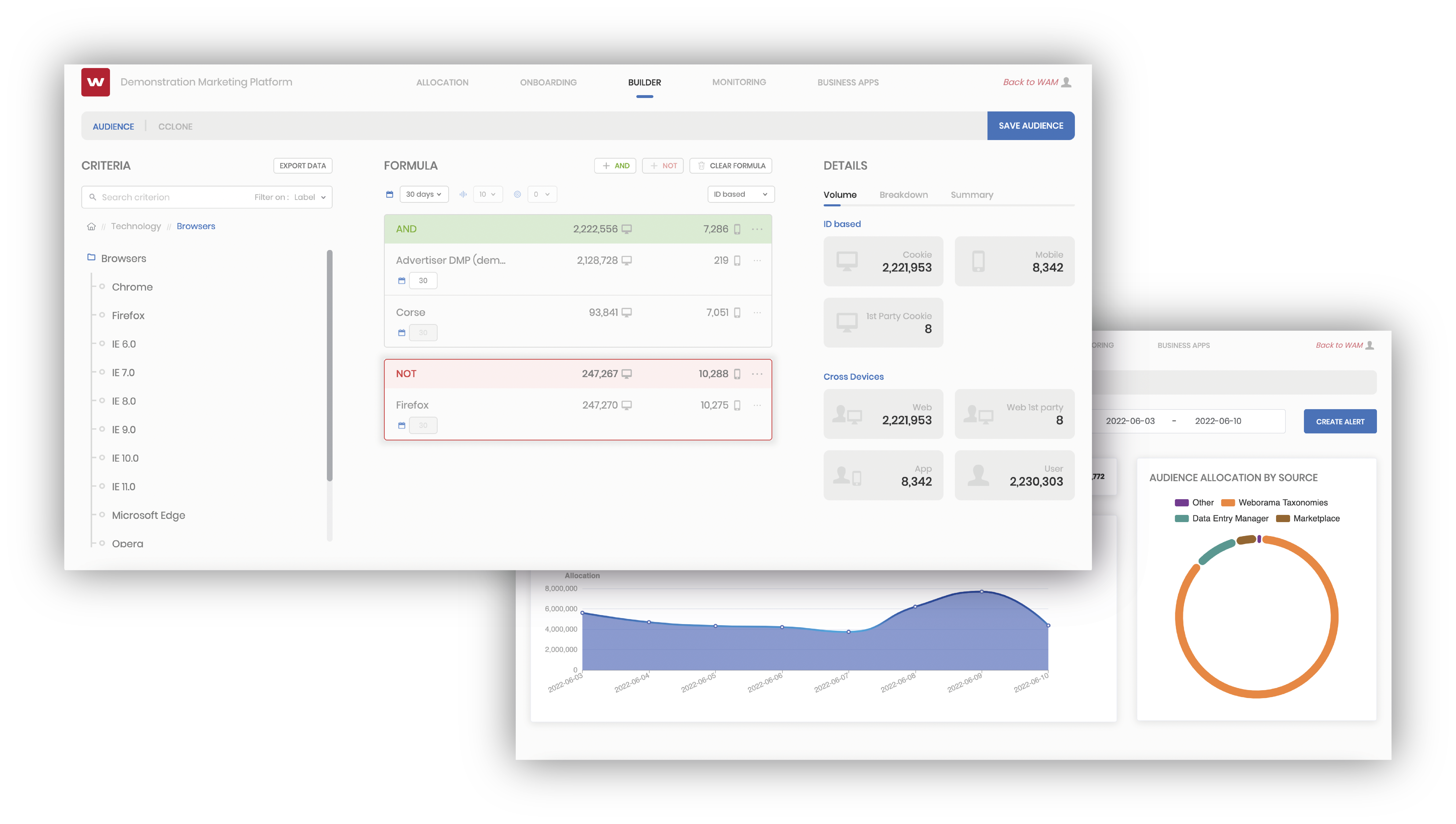Click the Browsers folder icon
The image size is (1456, 824).
point(91,258)
